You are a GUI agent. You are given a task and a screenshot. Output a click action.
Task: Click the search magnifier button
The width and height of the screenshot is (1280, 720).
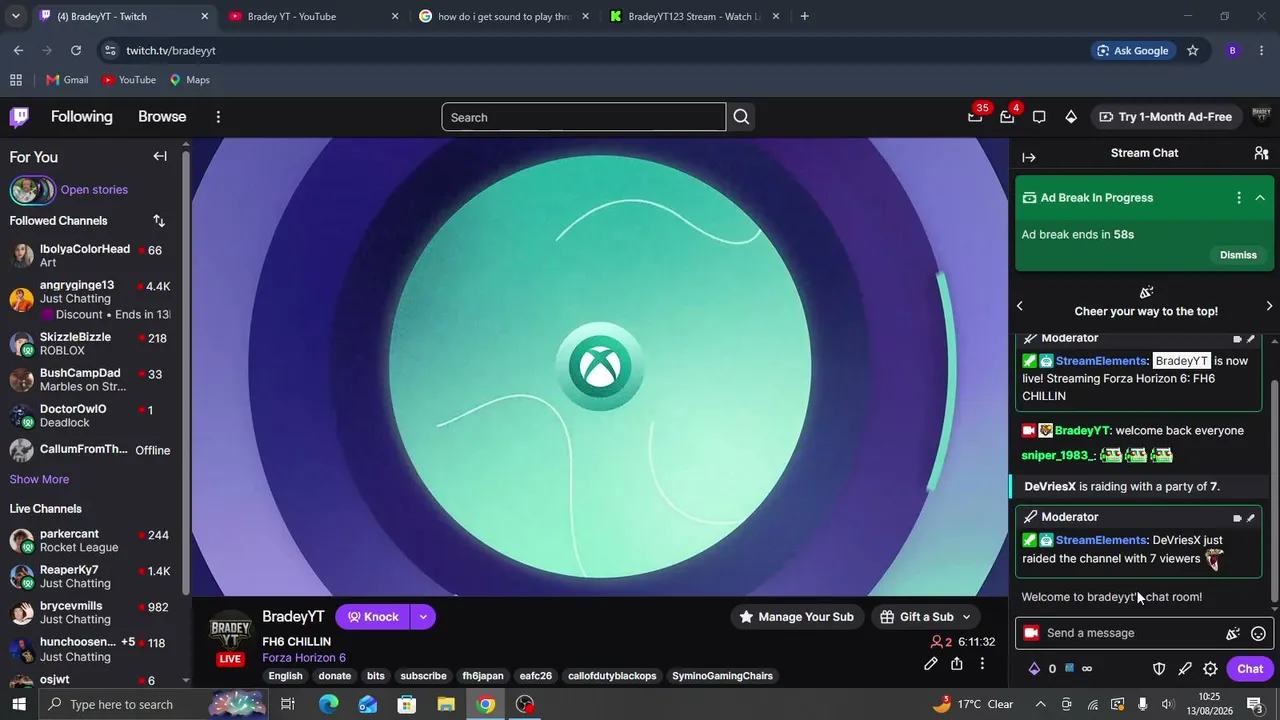[741, 117]
